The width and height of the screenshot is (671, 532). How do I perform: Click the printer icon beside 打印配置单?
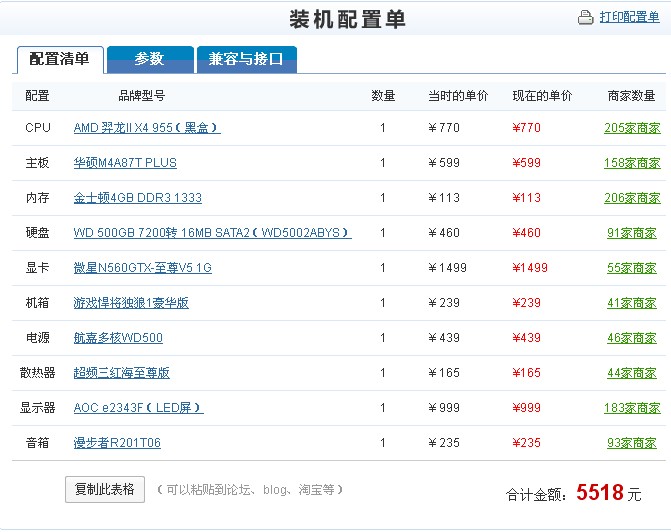coord(585,17)
